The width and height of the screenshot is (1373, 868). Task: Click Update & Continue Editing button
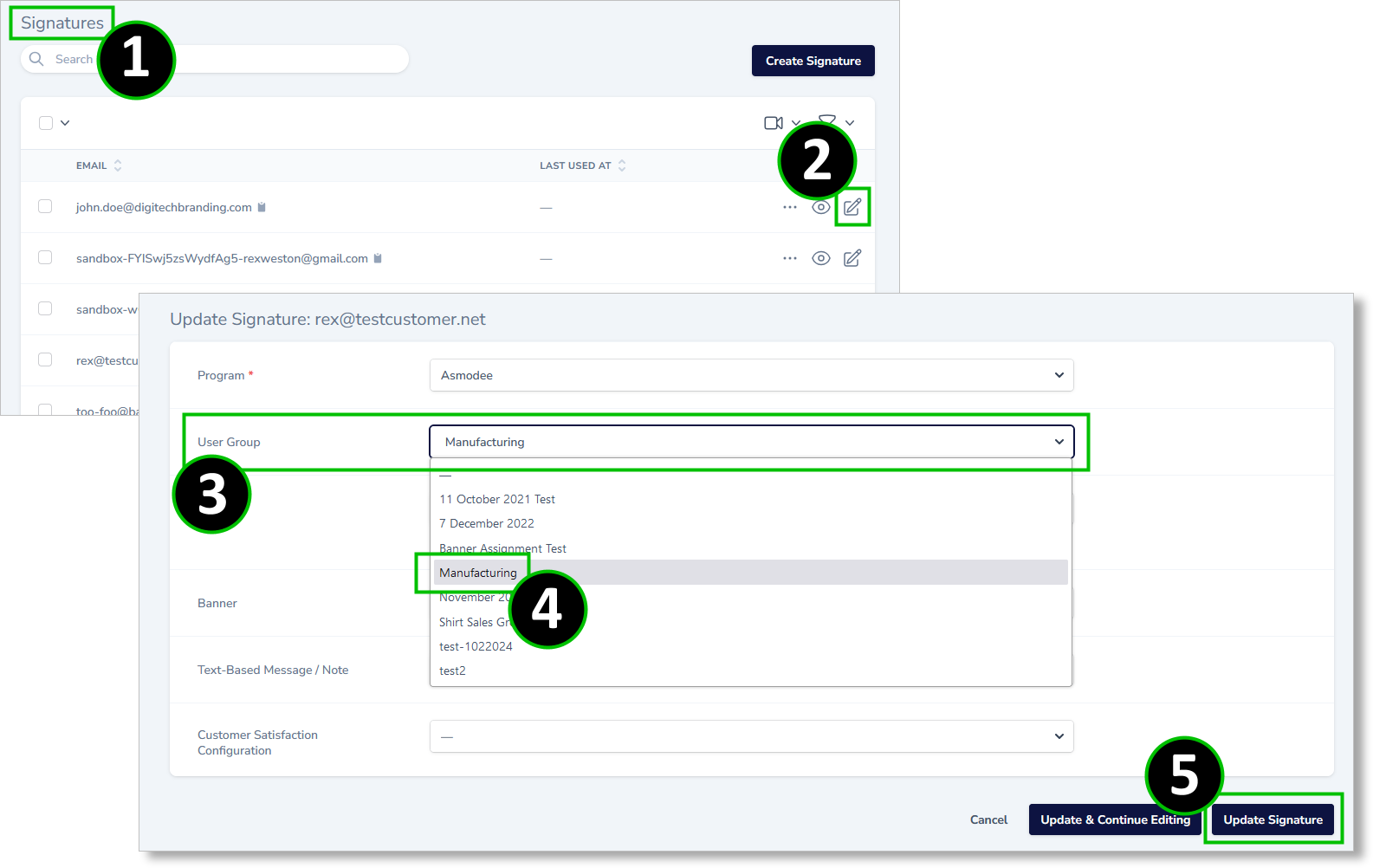click(1115, 819)
